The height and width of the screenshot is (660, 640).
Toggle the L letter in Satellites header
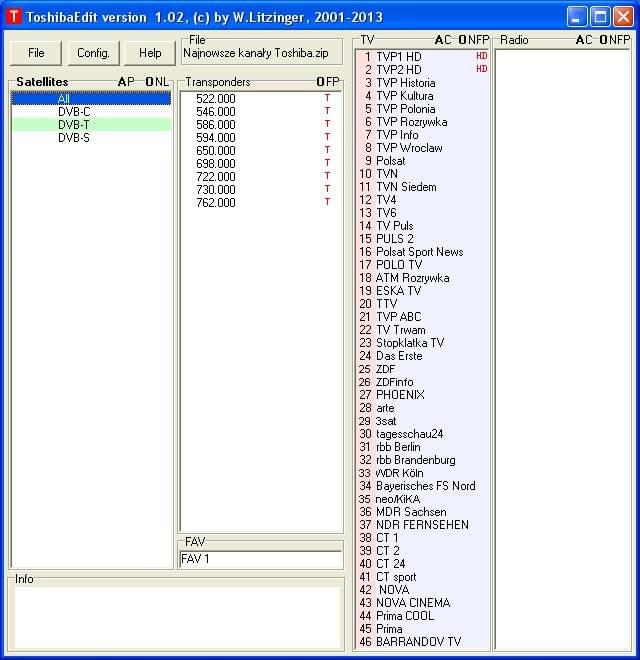click(166, 82)
